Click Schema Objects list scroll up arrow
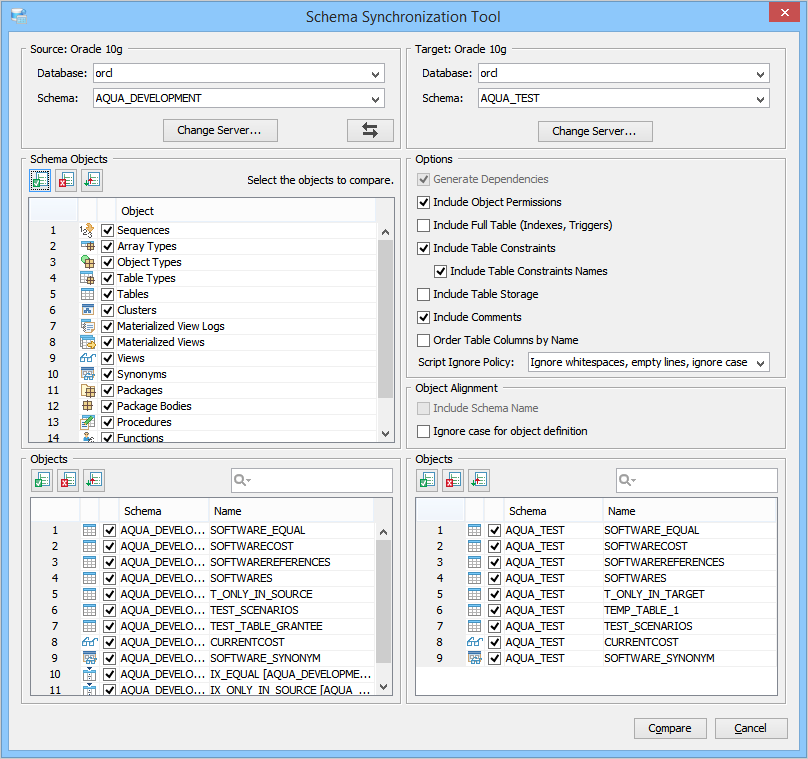808x759 pixels. tap(385, 232)
